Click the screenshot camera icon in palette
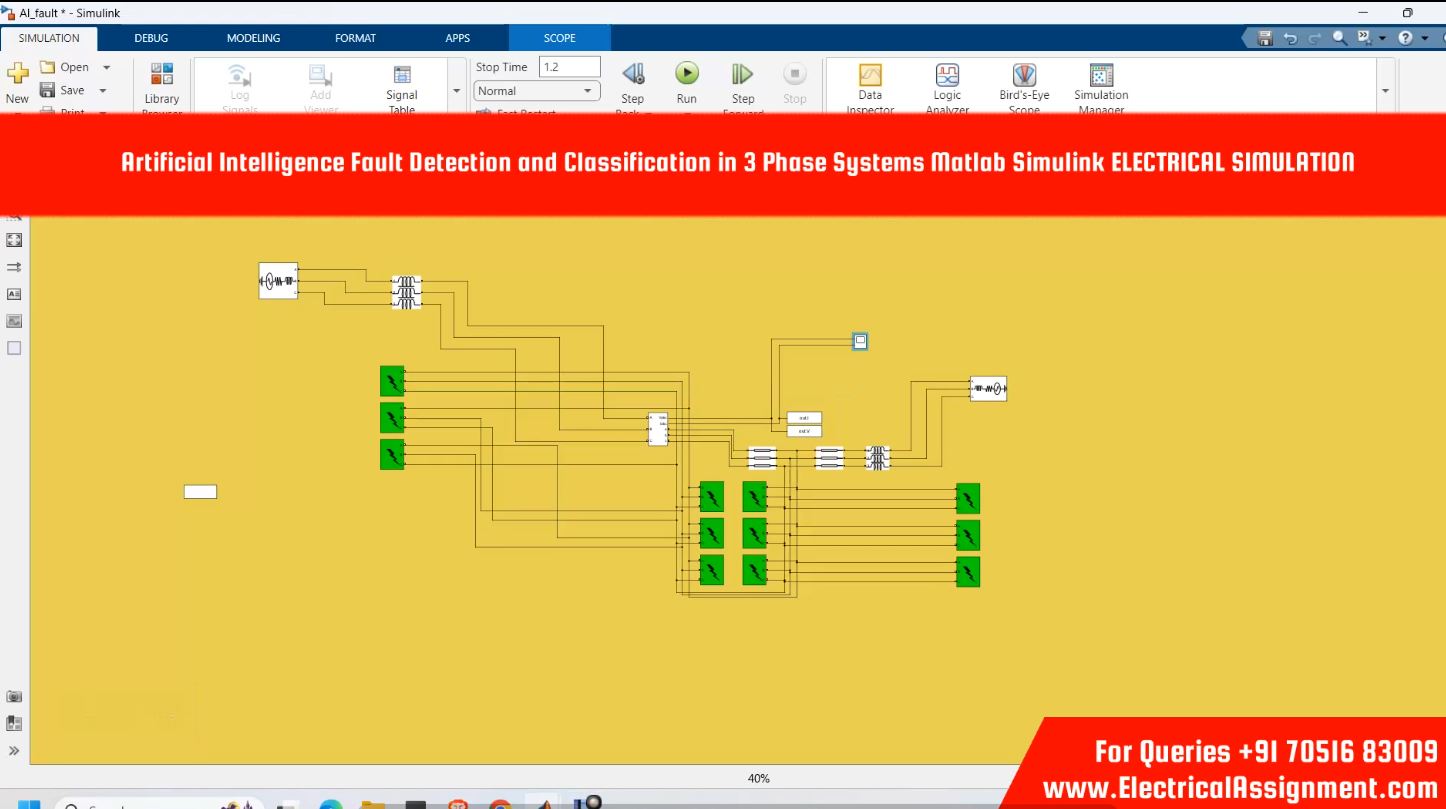 click(14, 696)
